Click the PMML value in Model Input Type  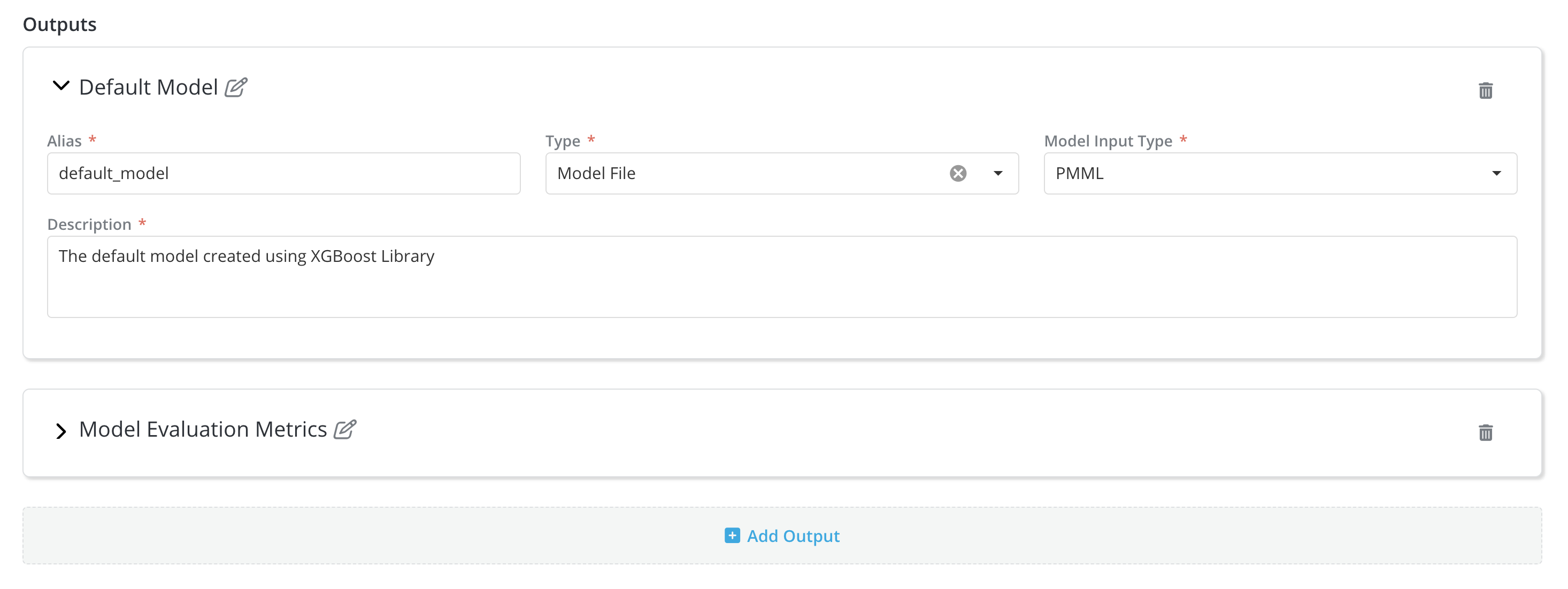point(1079,173)
